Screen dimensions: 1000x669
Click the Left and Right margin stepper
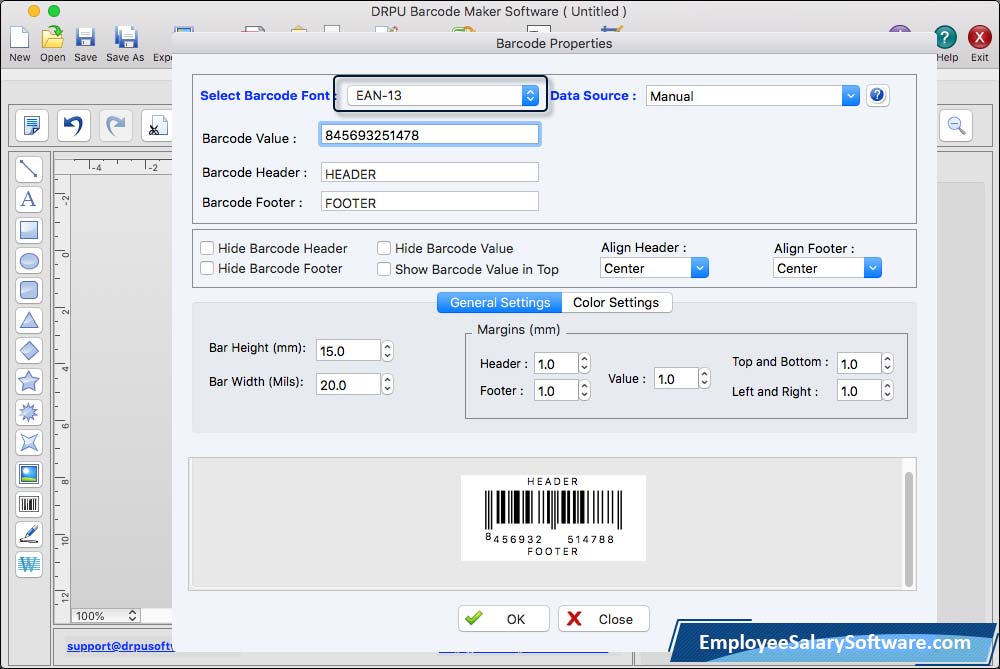point(887,390)
